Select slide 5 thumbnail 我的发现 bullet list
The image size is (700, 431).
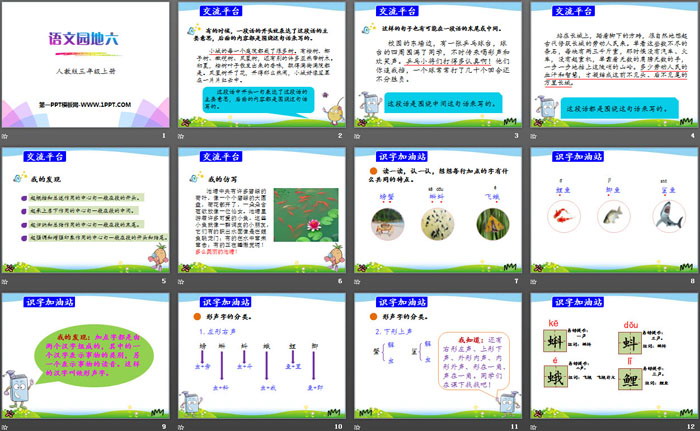point(86,210)
